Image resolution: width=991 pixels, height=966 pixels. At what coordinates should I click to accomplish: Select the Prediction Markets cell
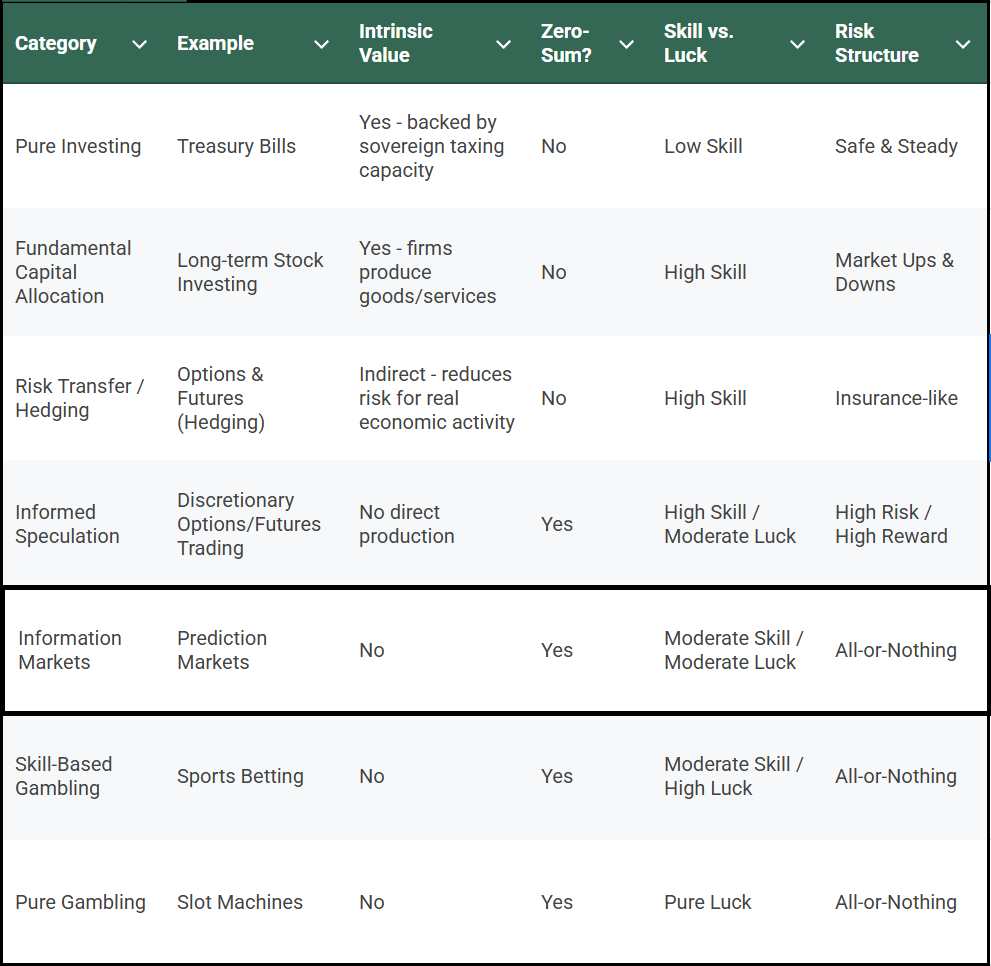pyautogui.click(x=222, y=649)
